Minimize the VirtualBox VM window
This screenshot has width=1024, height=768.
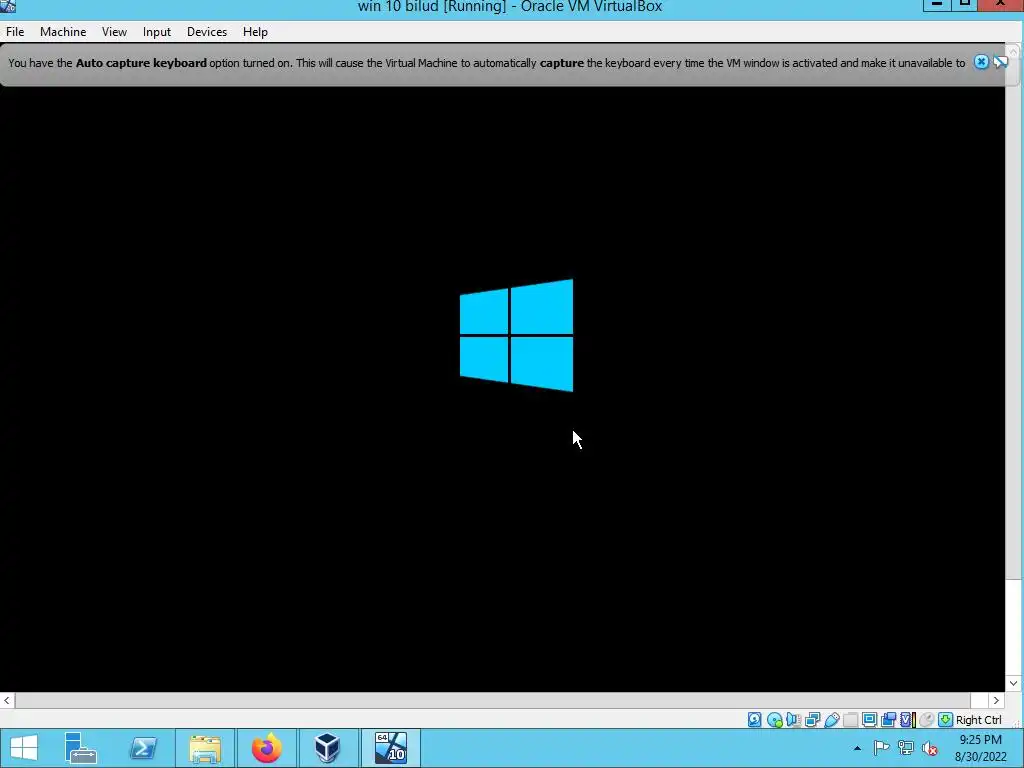[936, 5]
